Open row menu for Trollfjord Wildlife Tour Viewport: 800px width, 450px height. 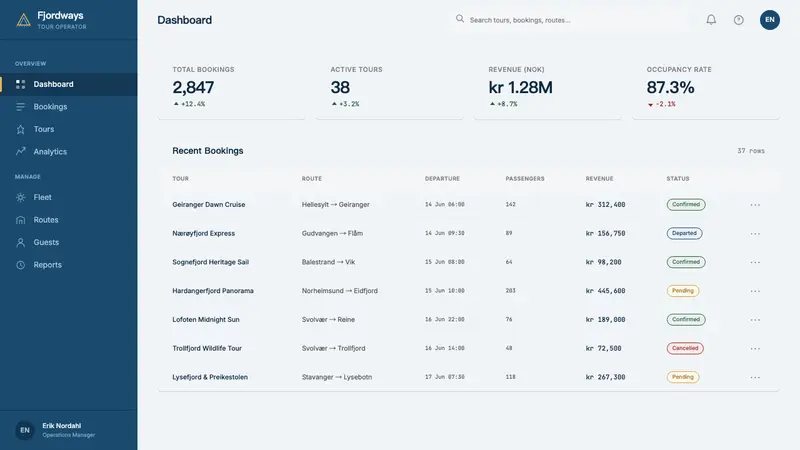[x=755, y=348]
